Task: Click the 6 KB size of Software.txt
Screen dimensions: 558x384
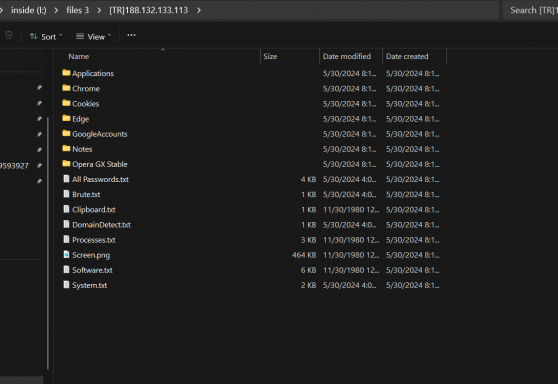Action: coord(308,270)
